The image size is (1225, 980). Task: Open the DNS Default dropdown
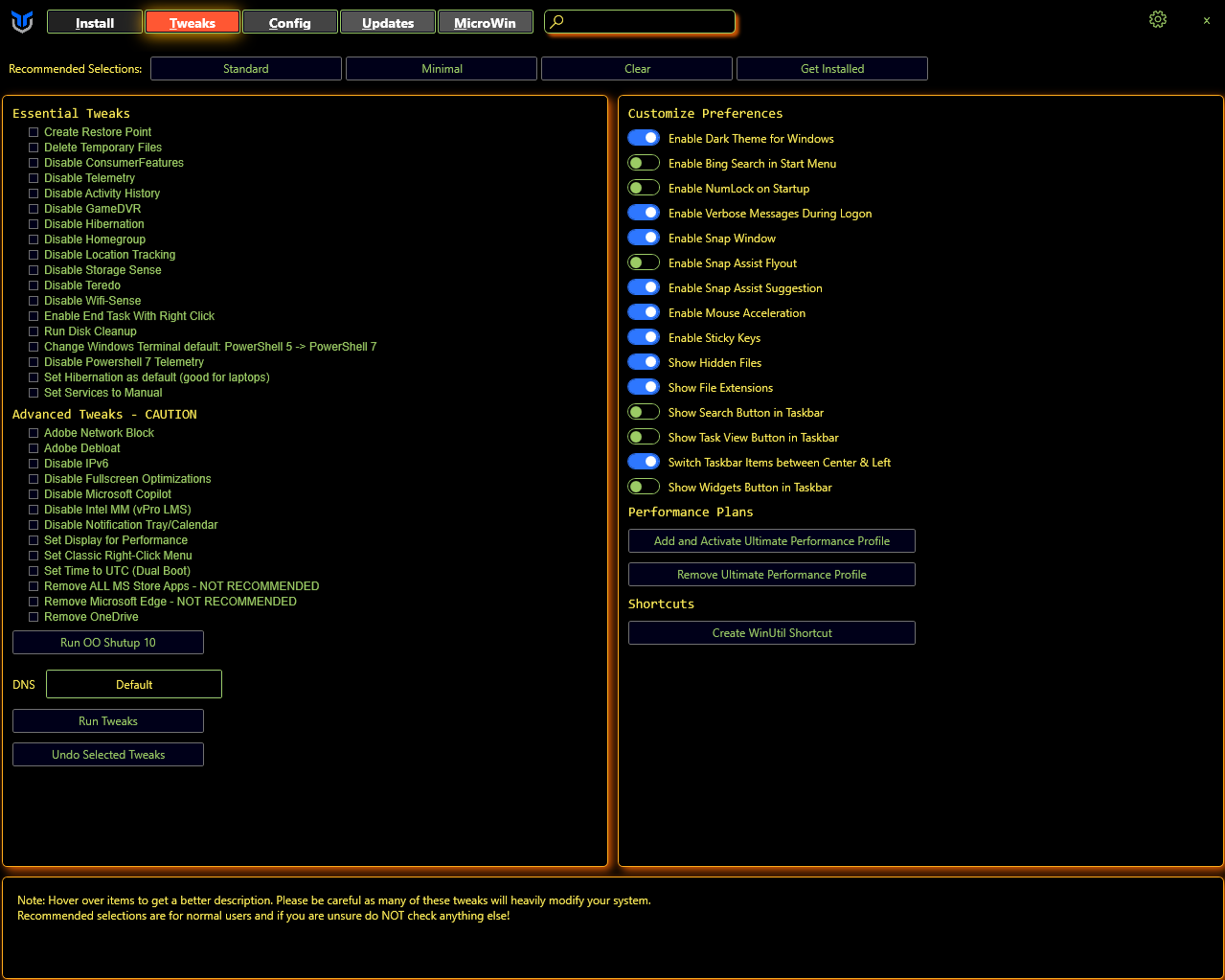[x=133, y=684]
